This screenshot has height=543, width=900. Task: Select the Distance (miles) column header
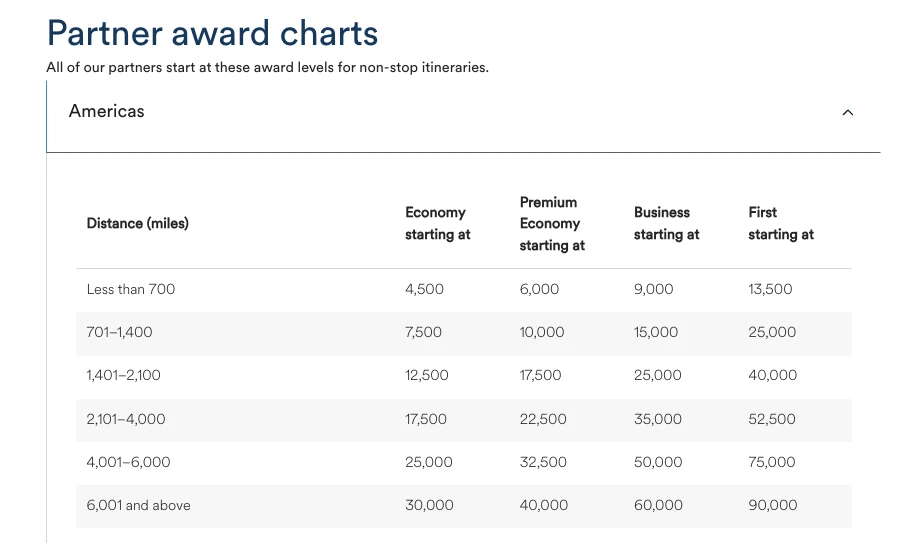pyautogui.click(x=138, y=223)
